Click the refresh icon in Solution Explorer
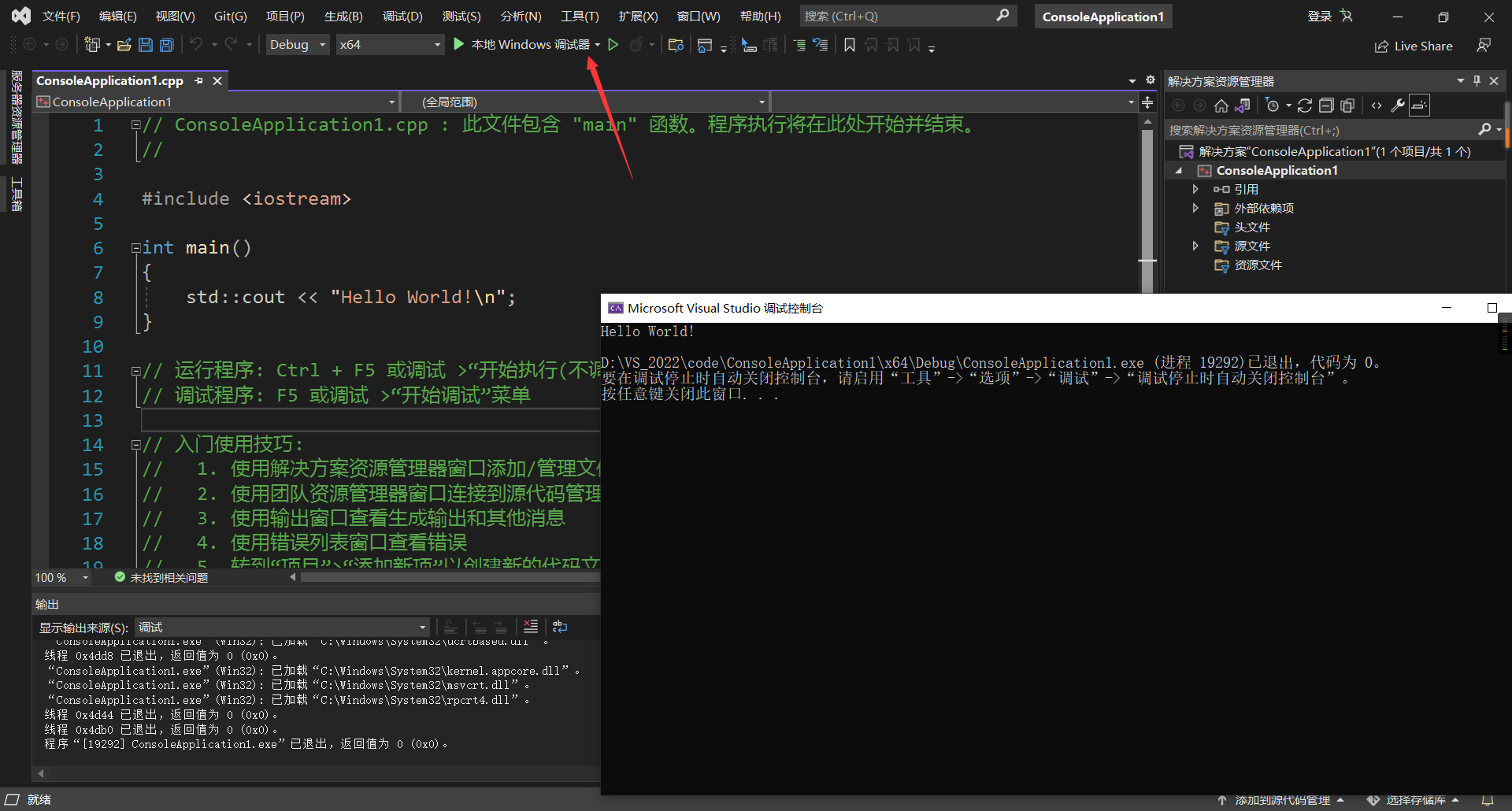Image resolution: width=1512 pixels, height=811 pixels. [x=1305, y=106]
